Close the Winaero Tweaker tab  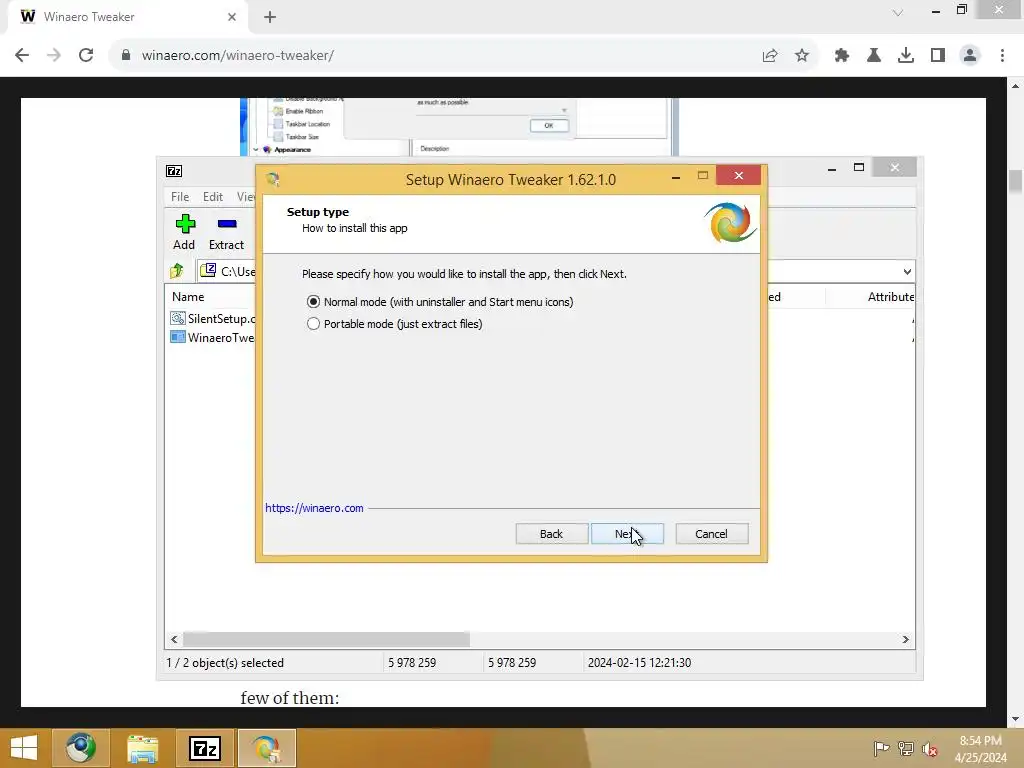[x=232, y=17]
